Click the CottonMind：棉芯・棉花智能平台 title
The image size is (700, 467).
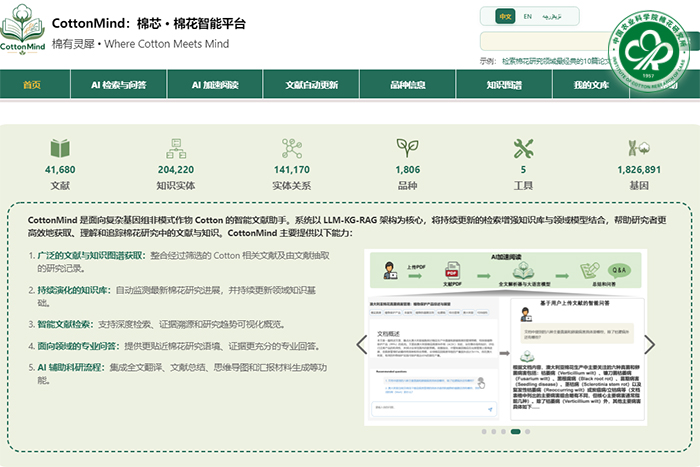pyautogui.click(x=149, y=23)
